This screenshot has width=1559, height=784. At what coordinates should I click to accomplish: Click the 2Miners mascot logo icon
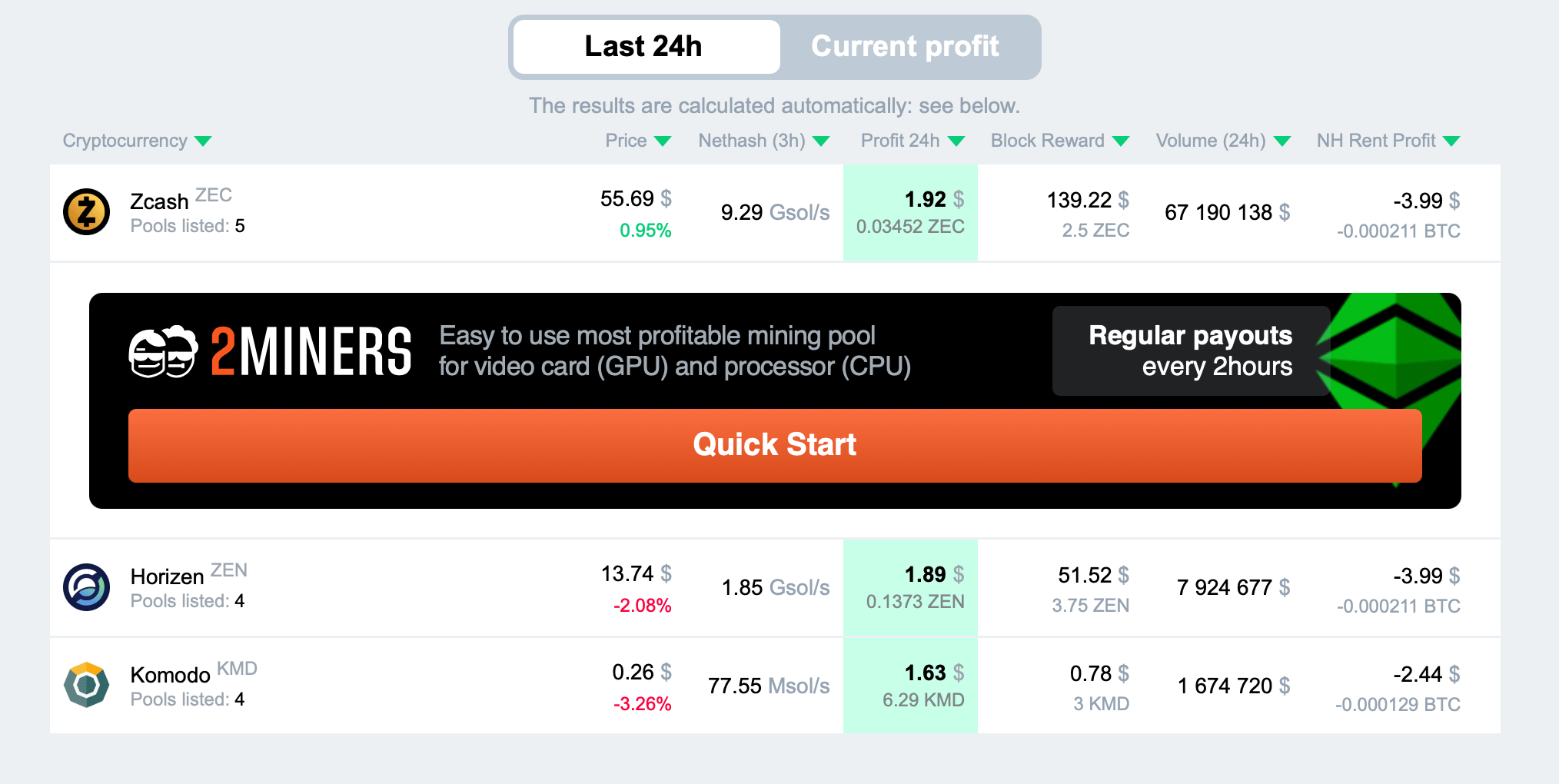(x=162, y=352)
